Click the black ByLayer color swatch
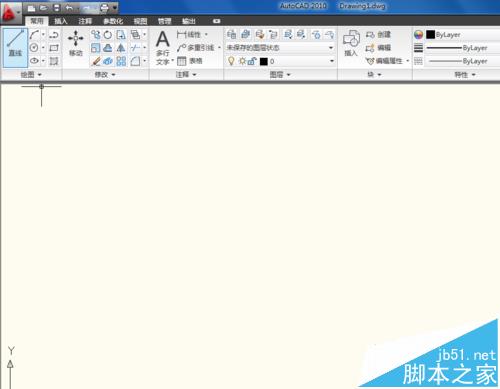The width and height of the screenshot is (500, 389). pyautogui.click(x=430, y=34)
